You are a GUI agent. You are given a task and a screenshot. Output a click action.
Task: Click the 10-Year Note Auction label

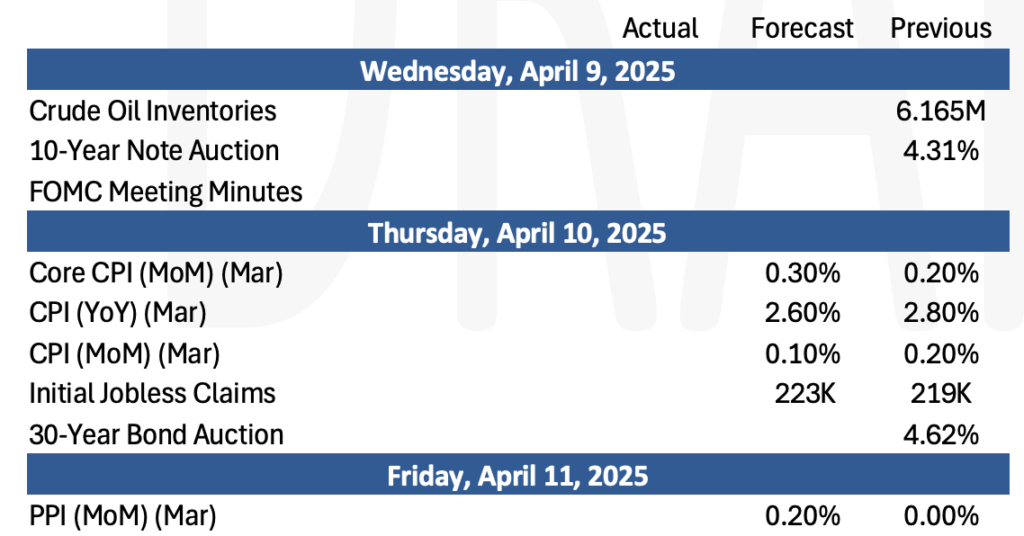pyautogui.click(x=154, y=151)
